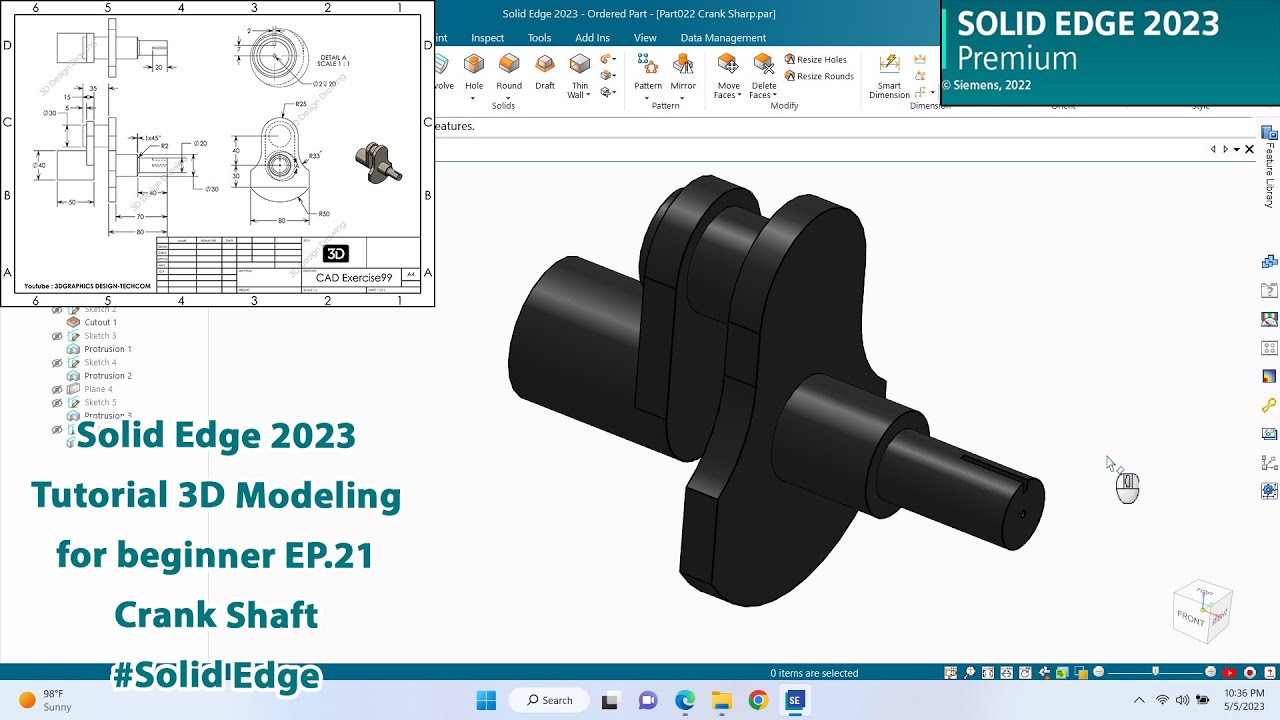This screenshot has width=1280, height=720.
Task: Open Feature Library panel icon
Action: point(1269,134)
